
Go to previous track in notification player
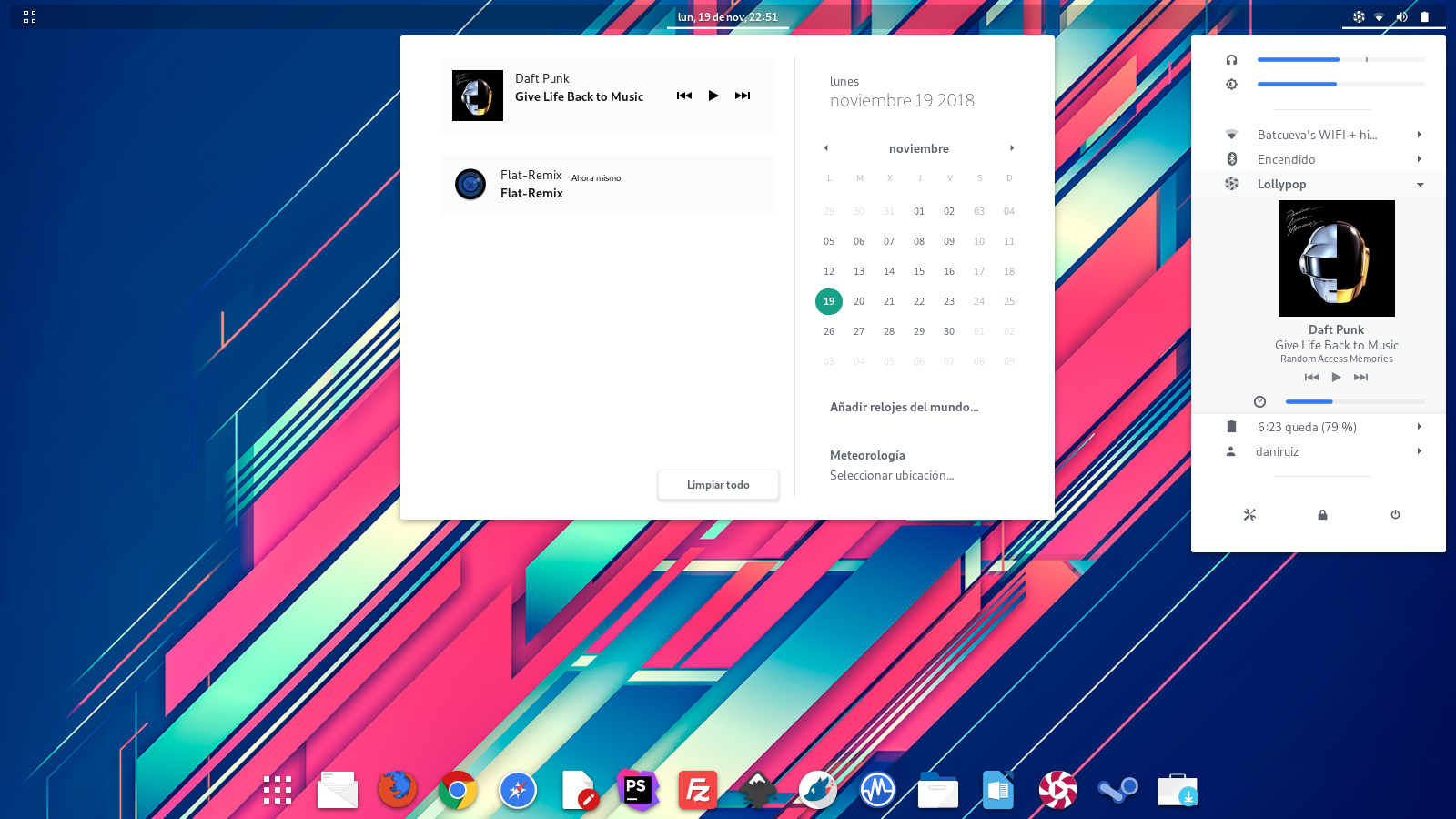tap(684, 96)
